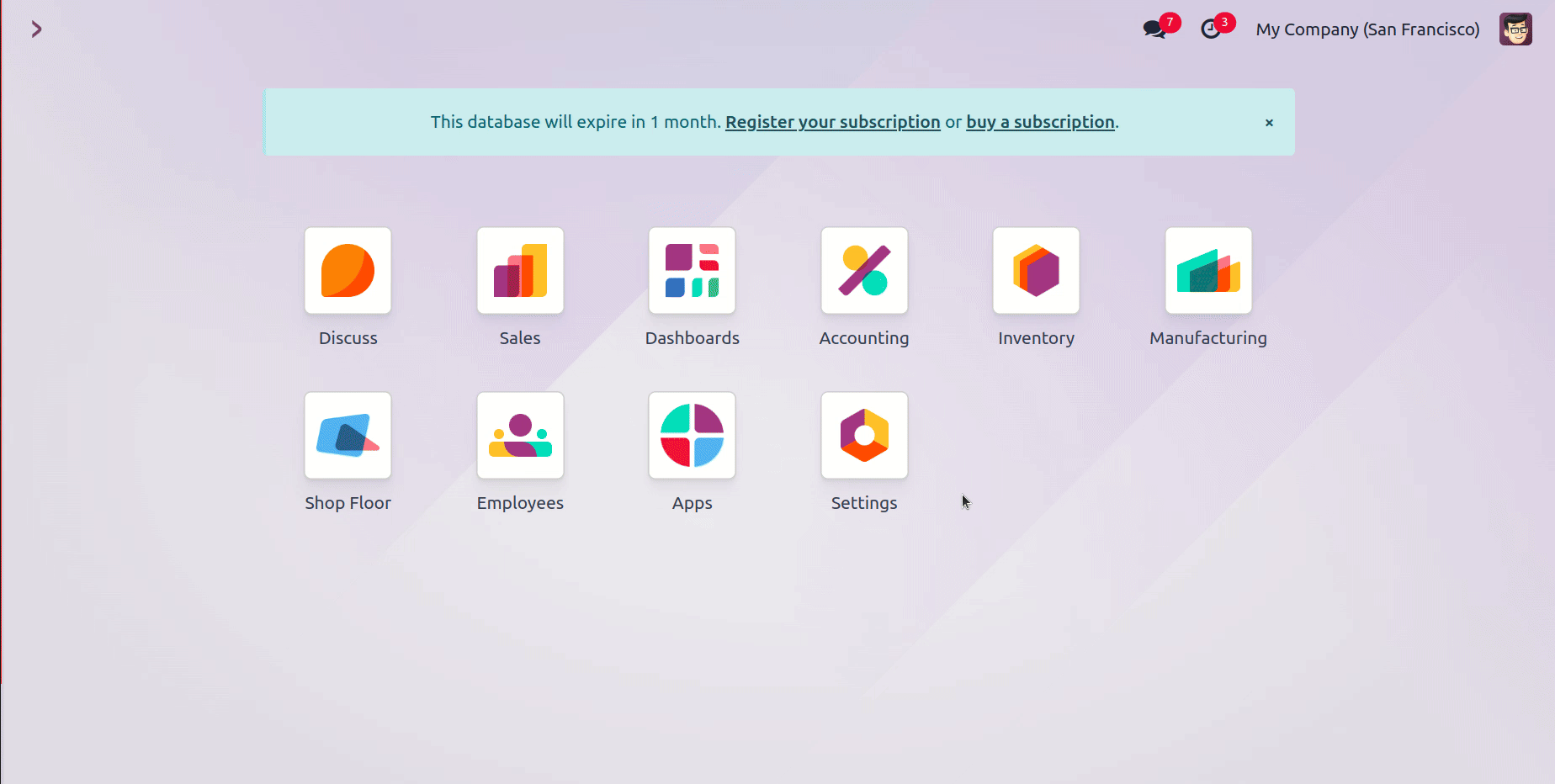
Task: Open the Shop Floor app
Action: (x=348, y=436)
